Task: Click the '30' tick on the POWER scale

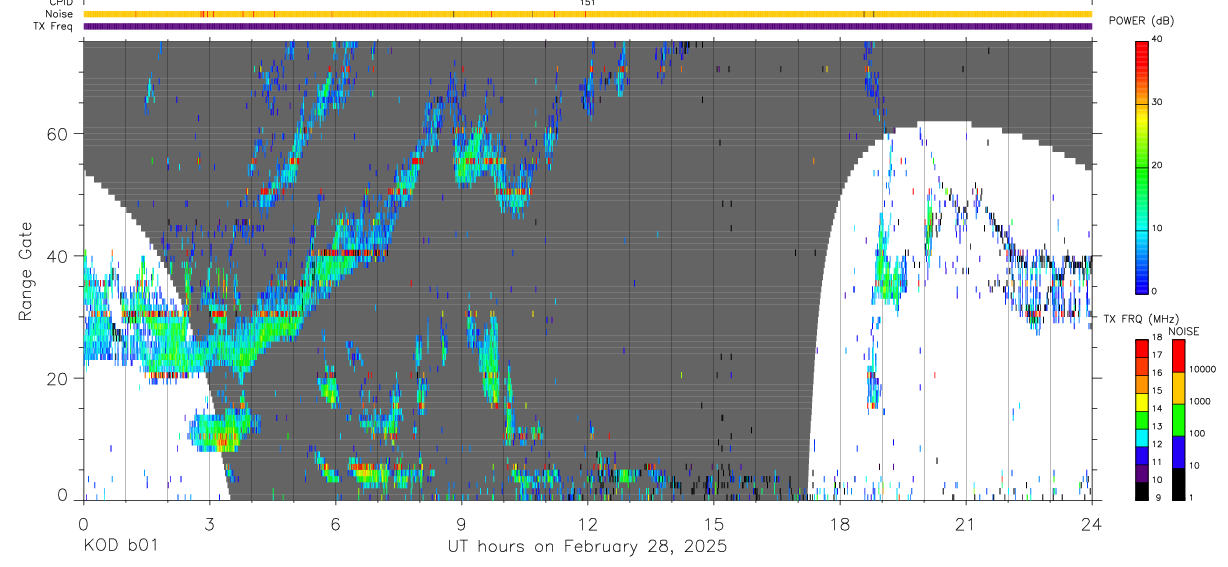Action: point(1158,102)
